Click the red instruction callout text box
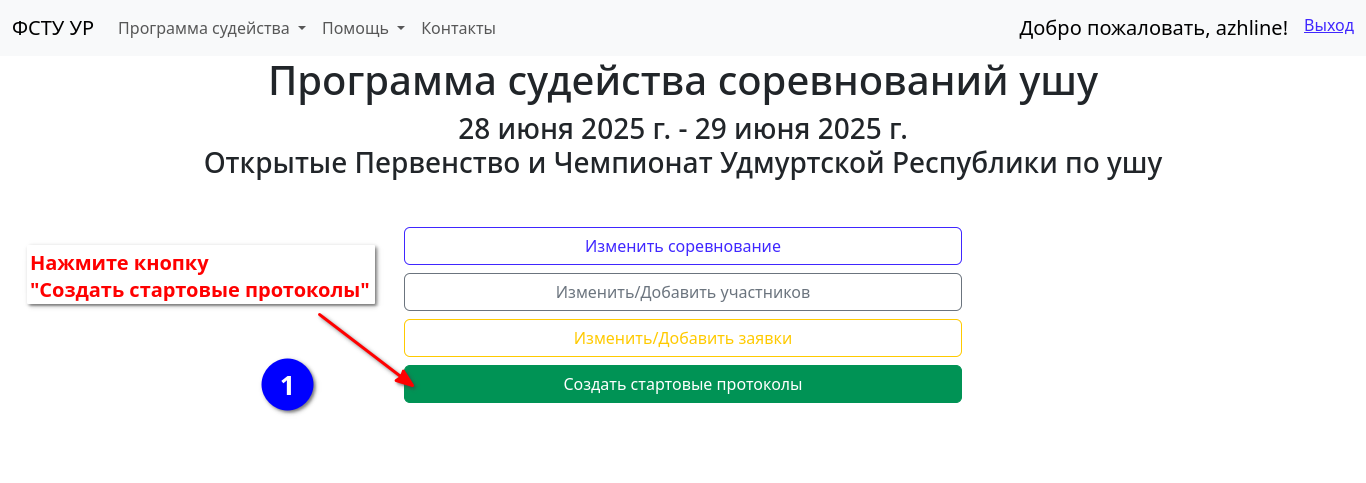 point(200,277)
